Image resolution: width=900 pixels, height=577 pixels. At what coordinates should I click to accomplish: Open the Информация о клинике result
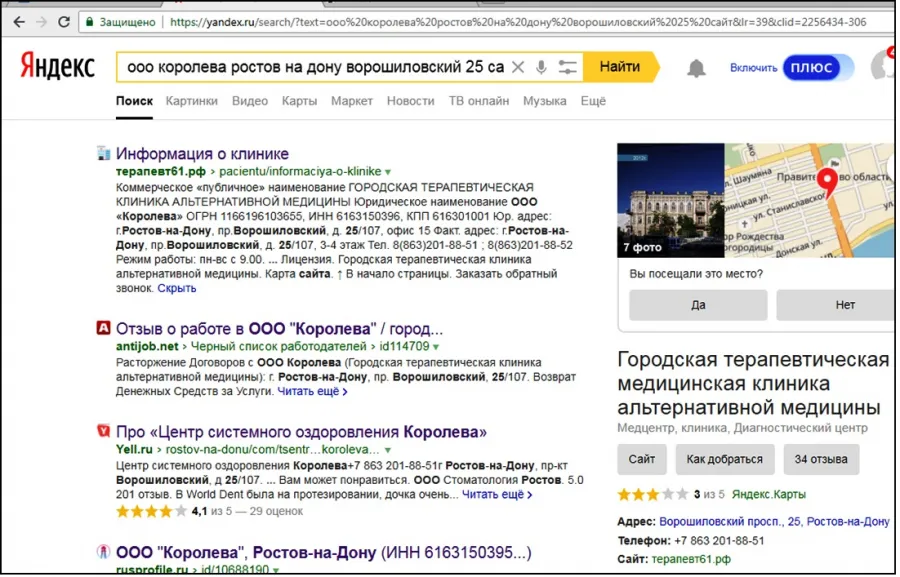[x=202, y=153]
